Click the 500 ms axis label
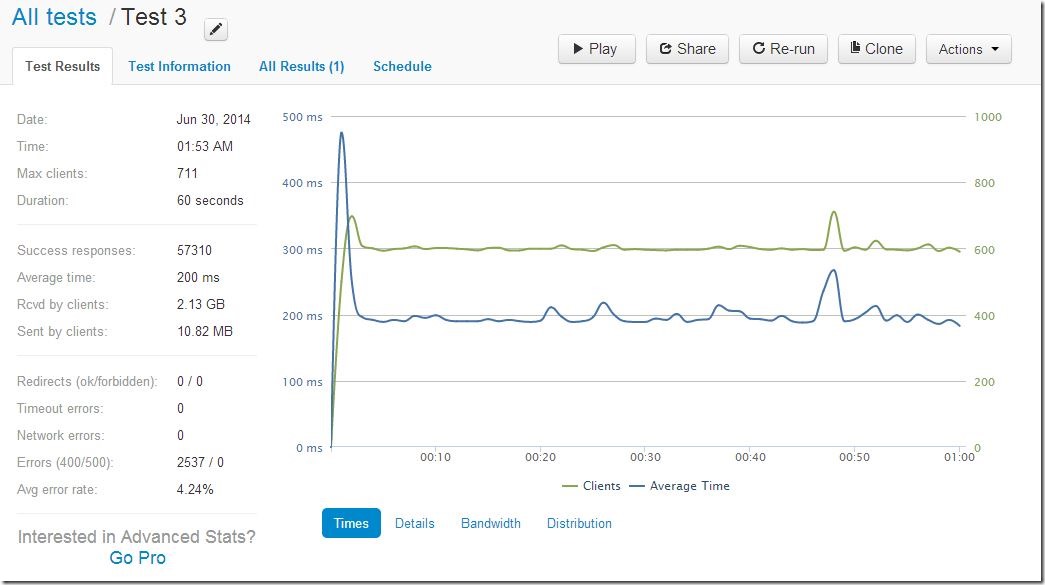Screen dimensions: 1045x585 point(302,117)
